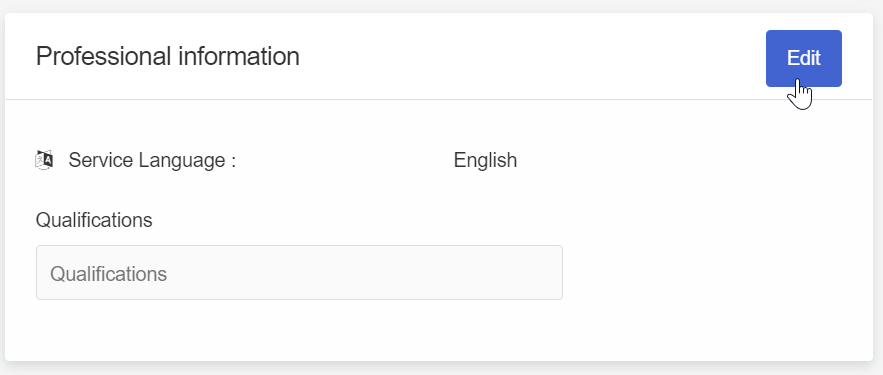Click the blue Edit button

click(x=804, y=59)
